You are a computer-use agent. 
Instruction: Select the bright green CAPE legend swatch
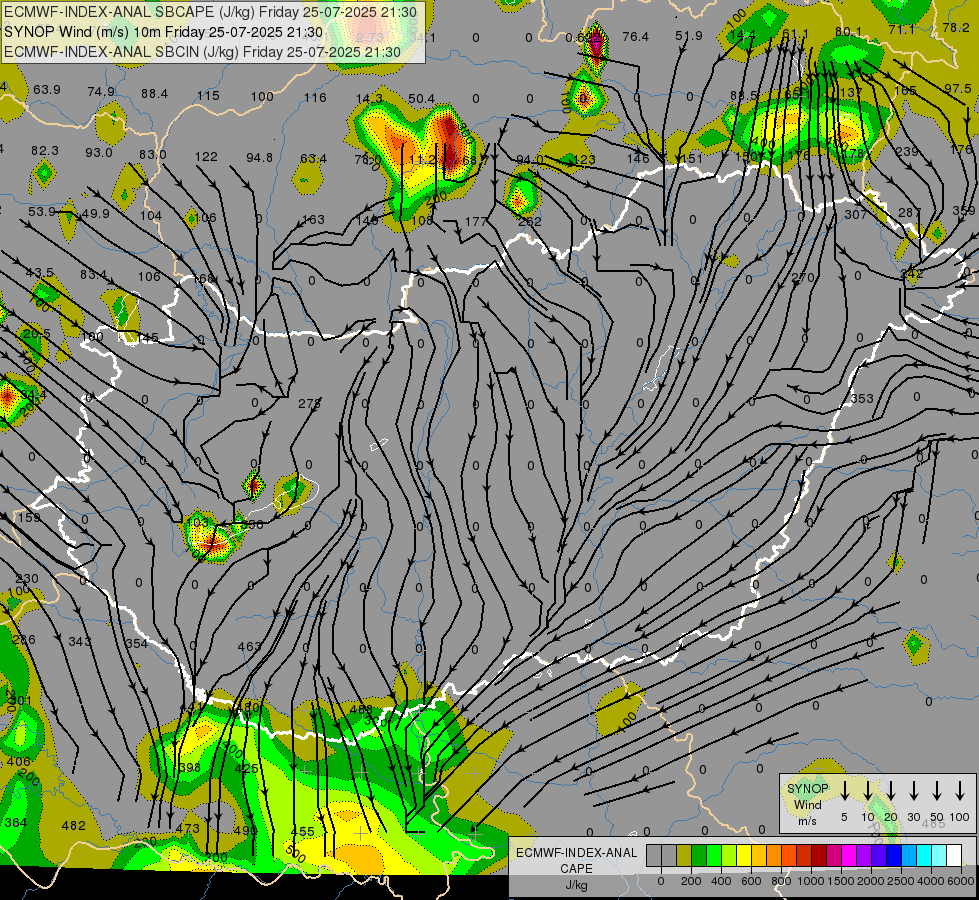point(714,855)
